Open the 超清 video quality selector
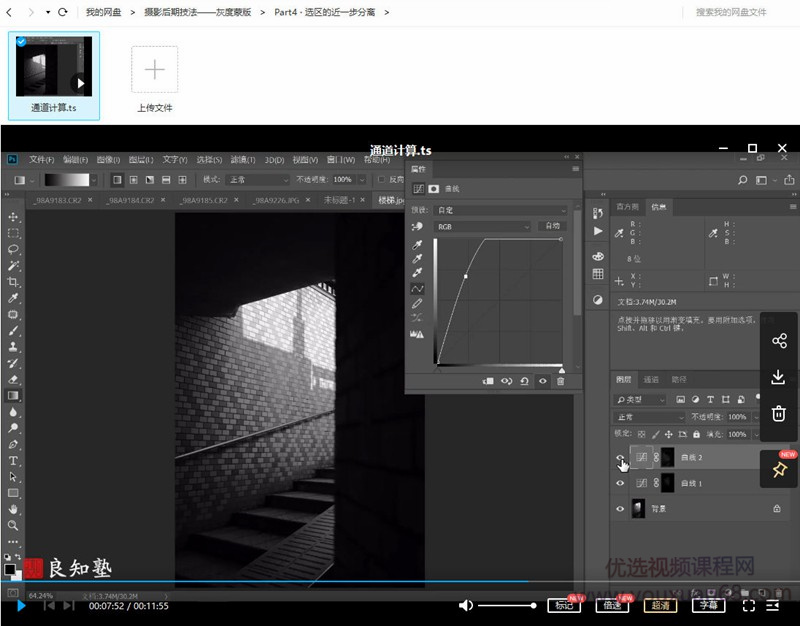 pos(660,605)
